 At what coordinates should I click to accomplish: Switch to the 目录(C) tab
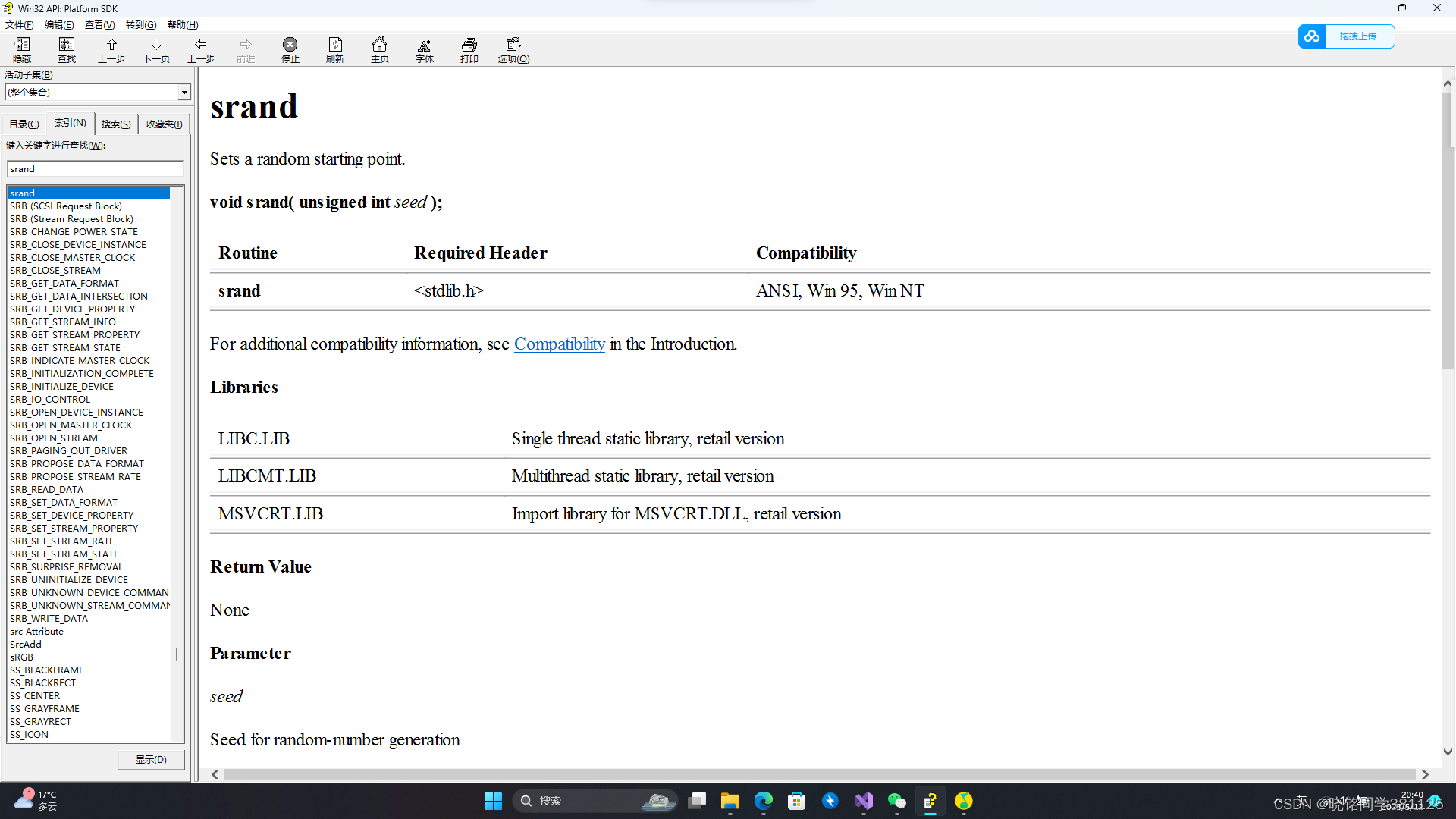(x=24, y=124)
